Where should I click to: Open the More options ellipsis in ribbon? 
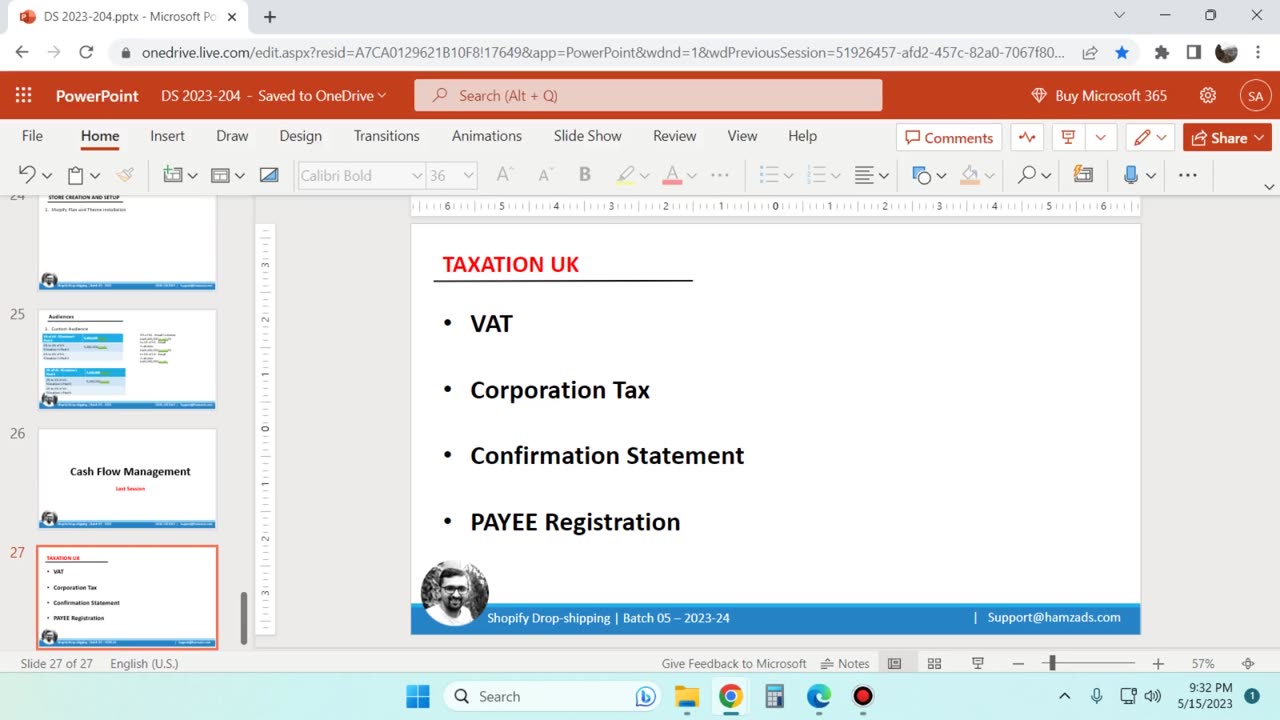1188,175
